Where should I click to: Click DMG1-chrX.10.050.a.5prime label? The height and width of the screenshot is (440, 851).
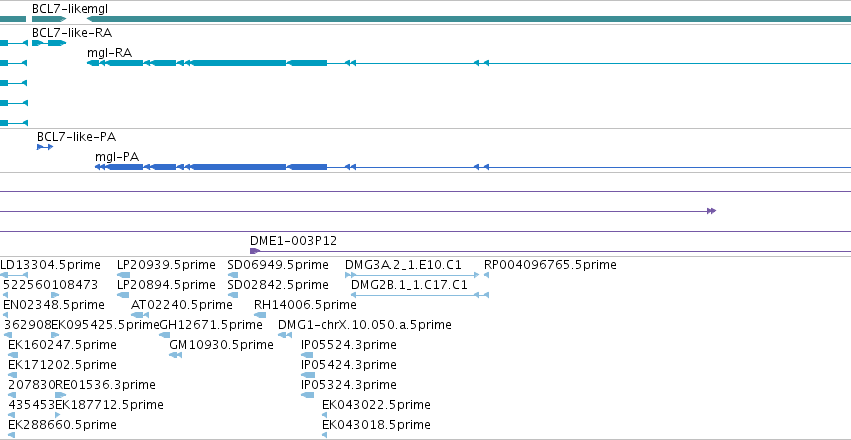365,325
